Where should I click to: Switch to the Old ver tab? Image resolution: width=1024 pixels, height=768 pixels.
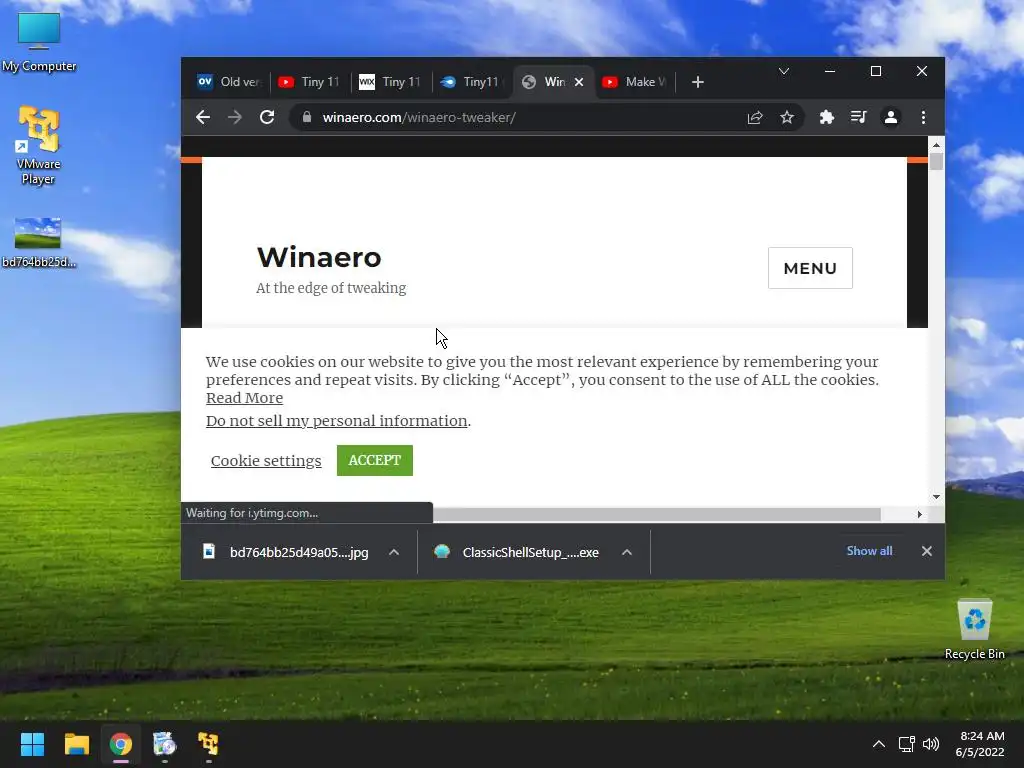228,82
